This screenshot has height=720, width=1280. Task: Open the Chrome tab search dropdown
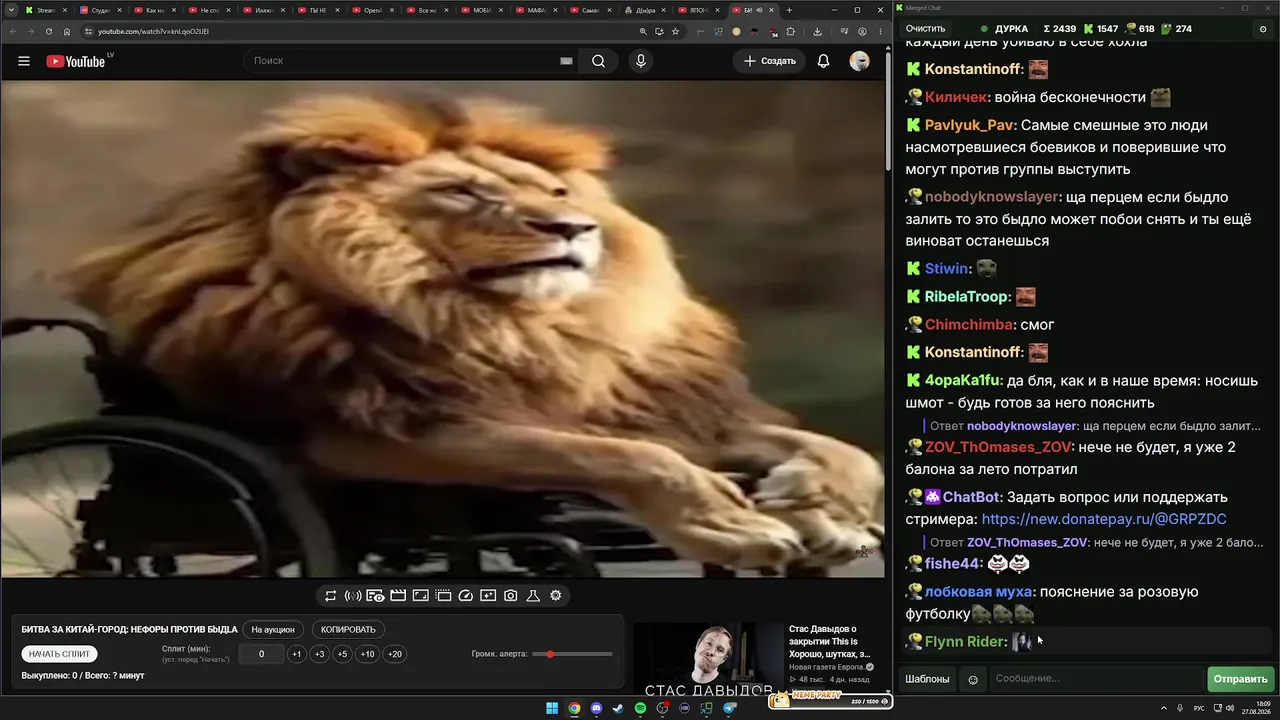pos(11,10)
